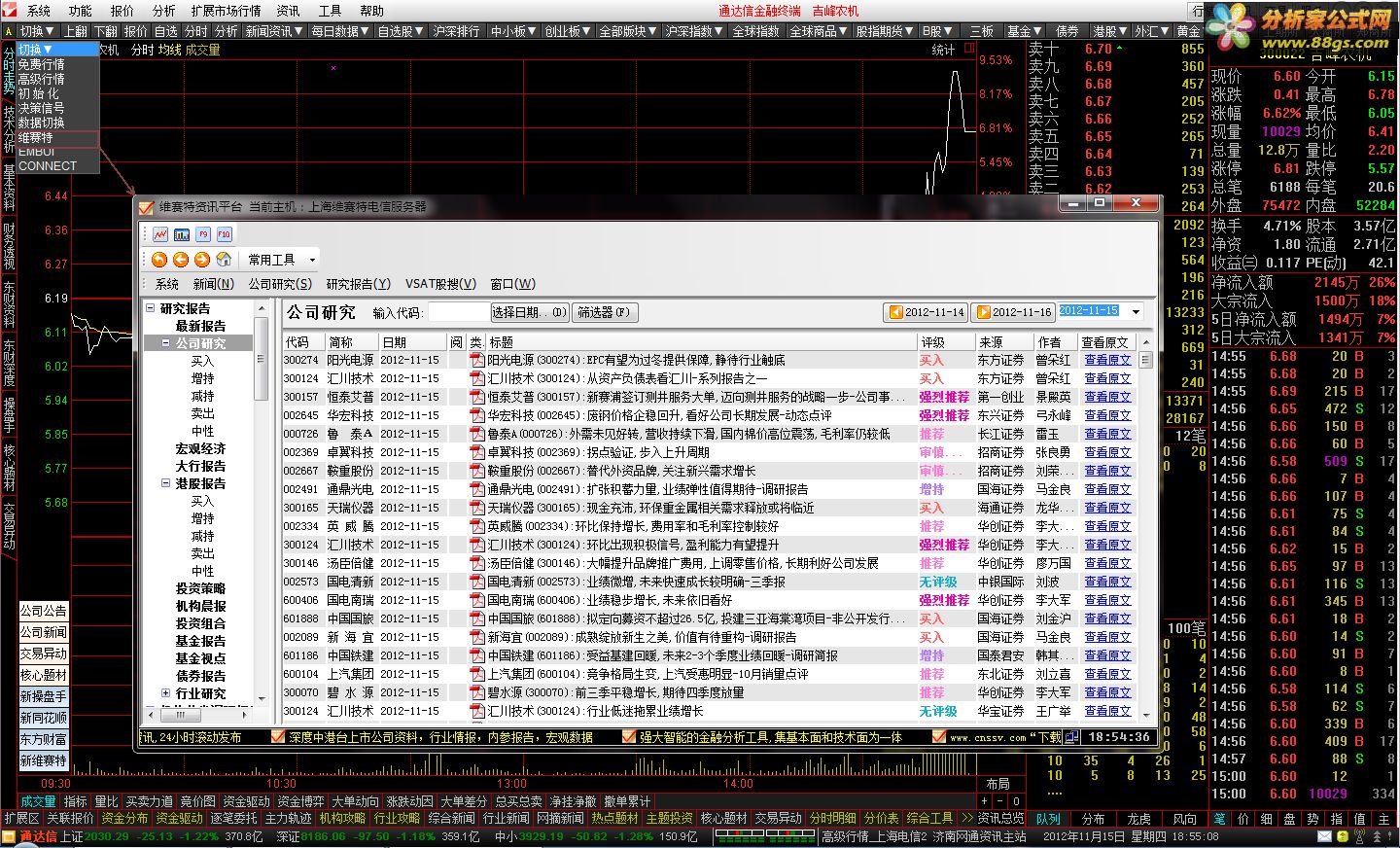Click the home icon in navigation toolbar
1400x848 pixels.
tap(224, 260)
